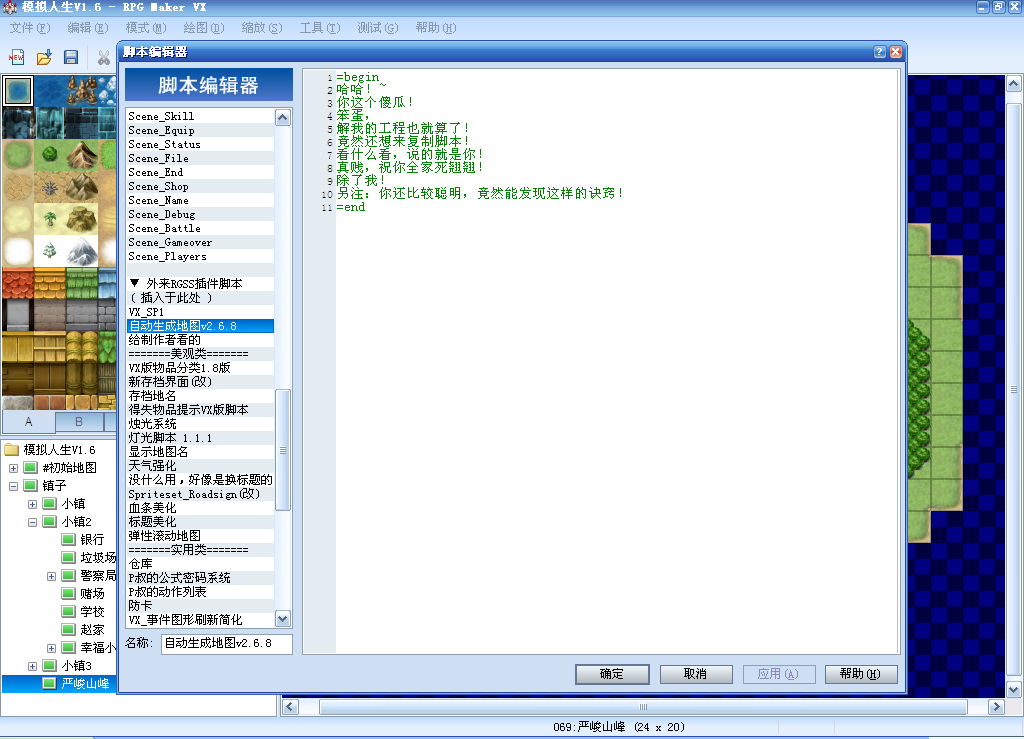Select the 弹性滚动地图 script
Viewport: 1024px width, 739px height.
[200, 535]
